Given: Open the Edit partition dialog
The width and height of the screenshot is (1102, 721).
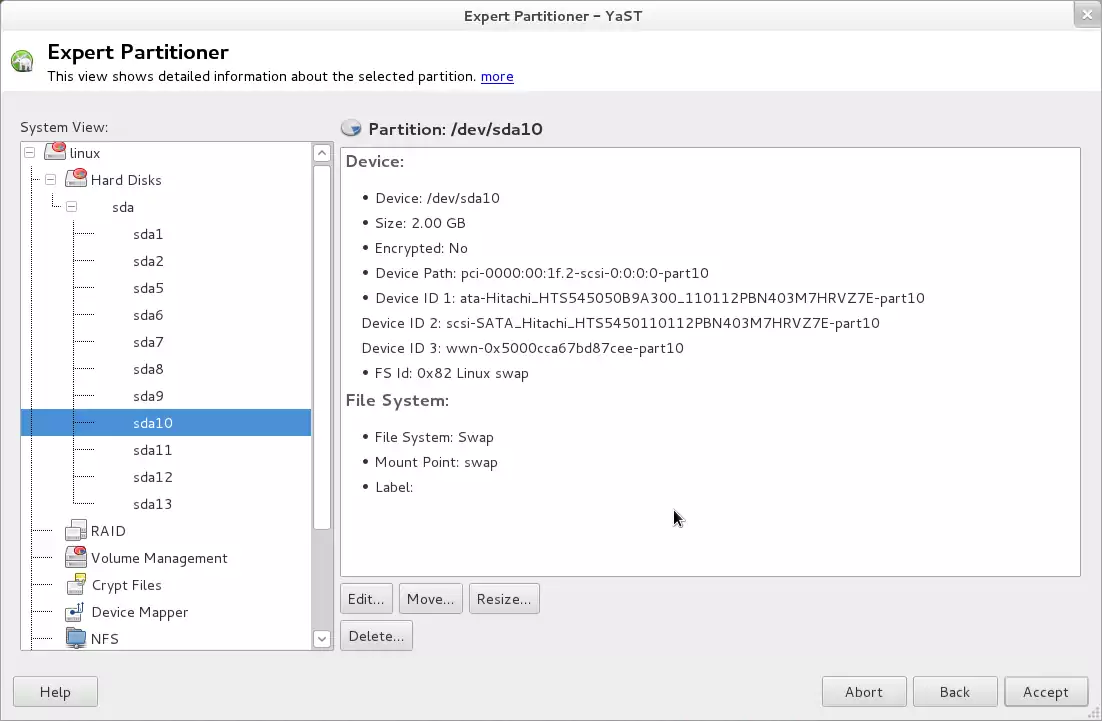Looking at the screenshot, I should (x=366, y=599).
